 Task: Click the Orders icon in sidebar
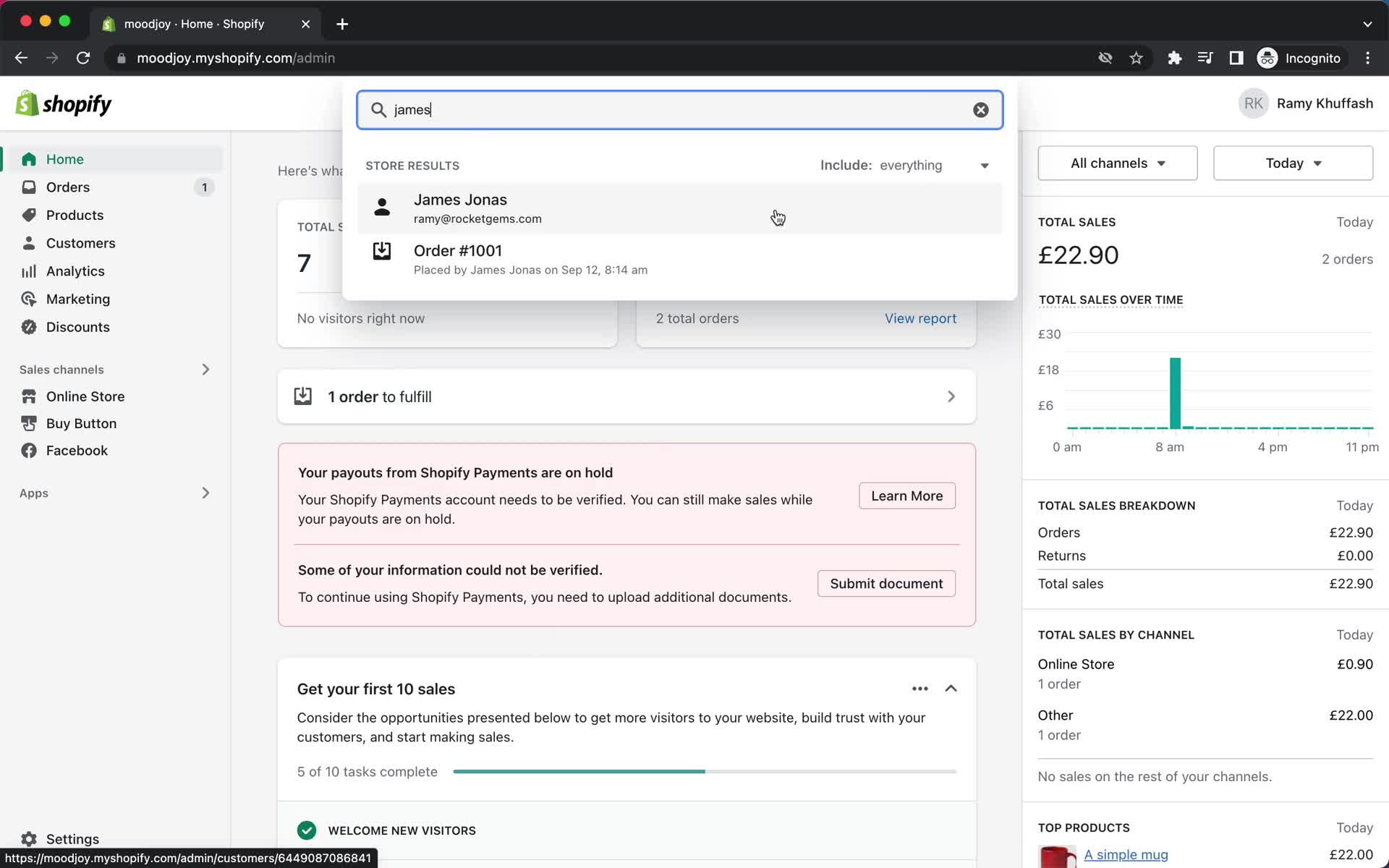point(28,187)
